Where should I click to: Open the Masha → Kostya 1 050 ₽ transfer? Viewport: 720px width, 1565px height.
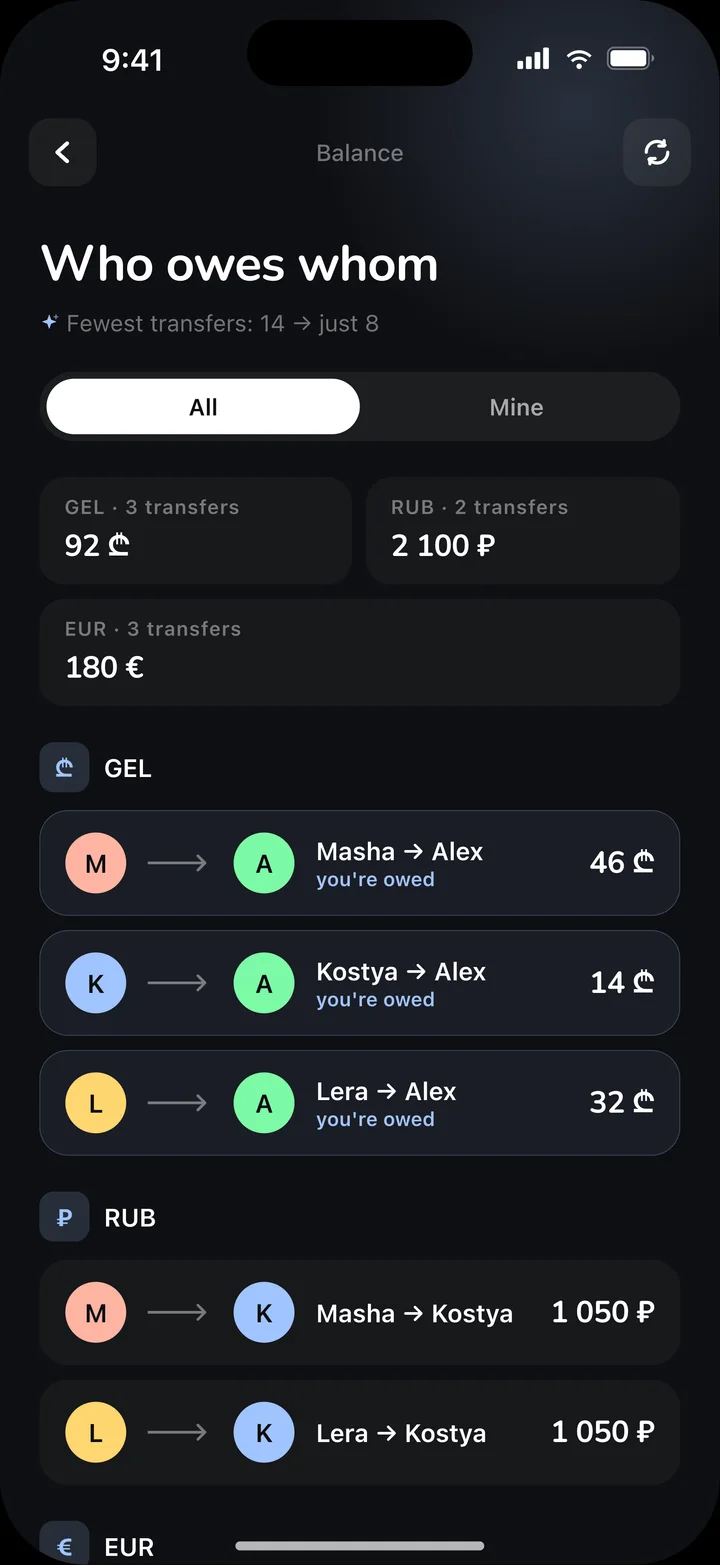coord(360,1313)
